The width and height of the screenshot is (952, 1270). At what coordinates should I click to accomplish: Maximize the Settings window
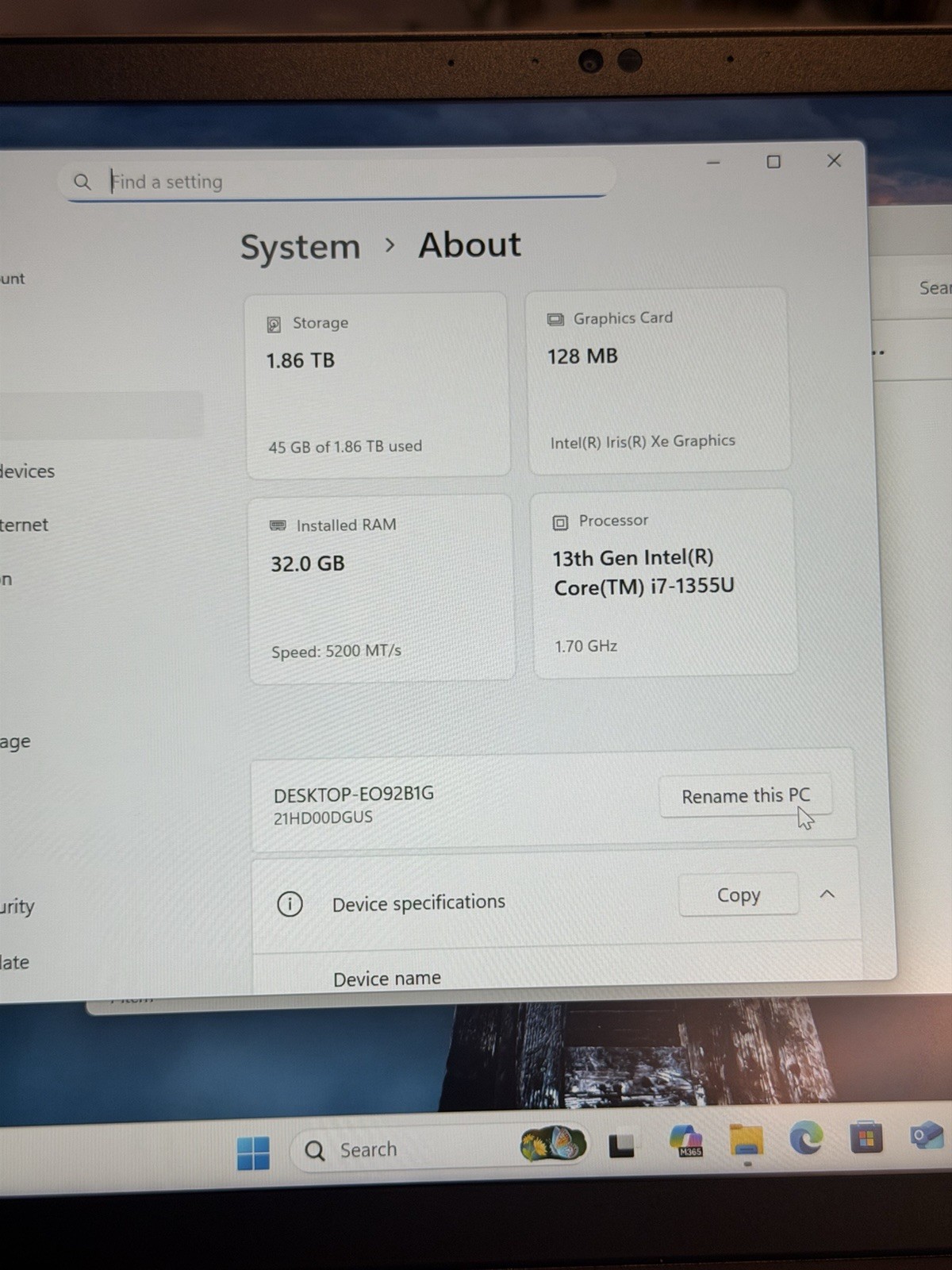tap(773, 162)
